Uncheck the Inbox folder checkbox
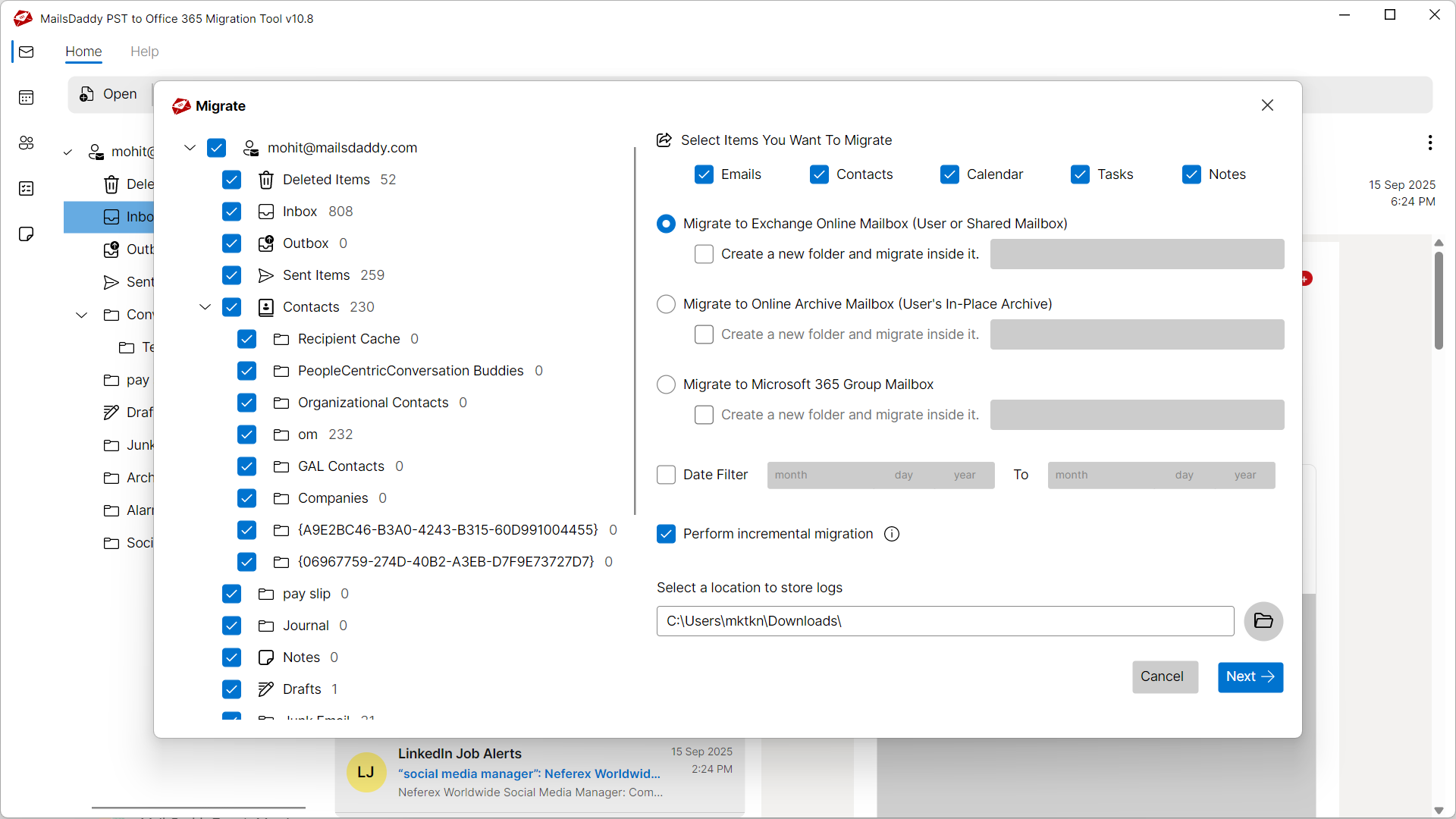 (x=231, y=212)
